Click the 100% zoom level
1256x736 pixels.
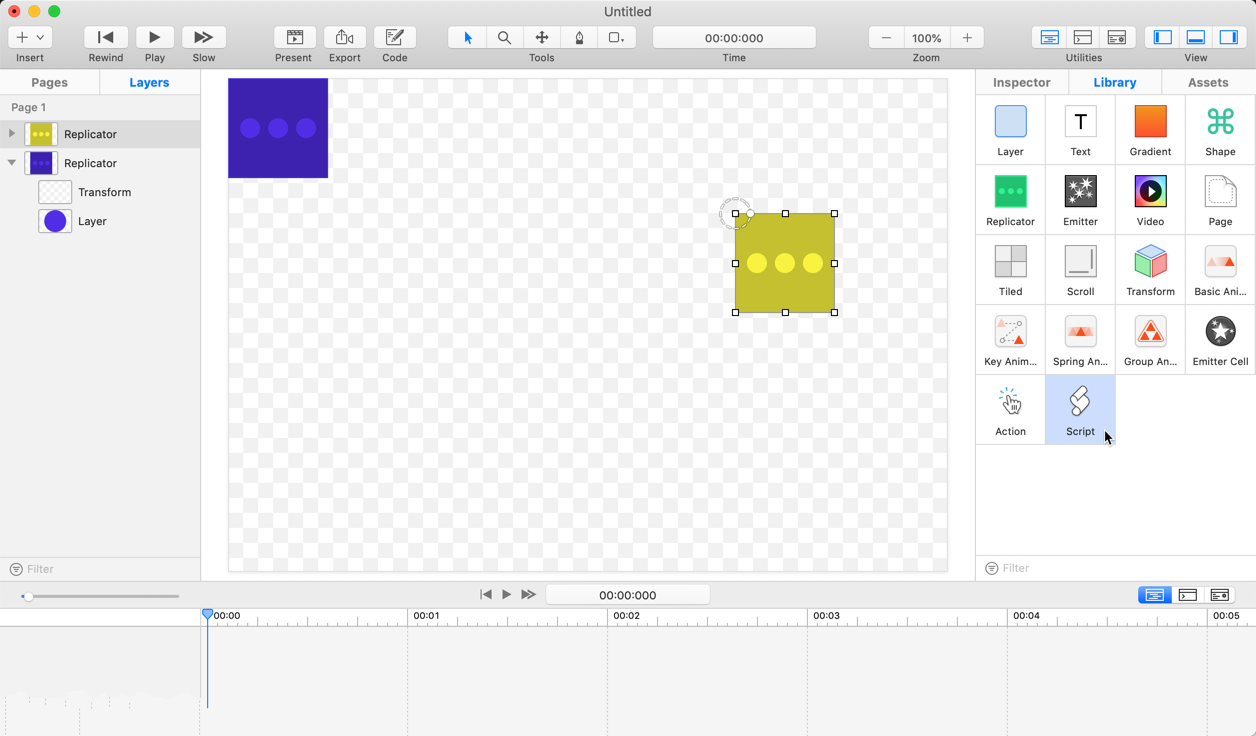(x=926, y=37)
